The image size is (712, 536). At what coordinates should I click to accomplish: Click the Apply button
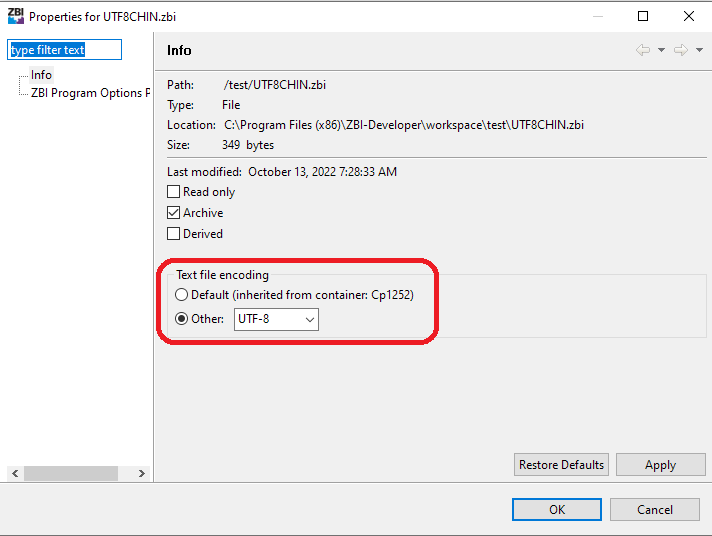[660, 465]
